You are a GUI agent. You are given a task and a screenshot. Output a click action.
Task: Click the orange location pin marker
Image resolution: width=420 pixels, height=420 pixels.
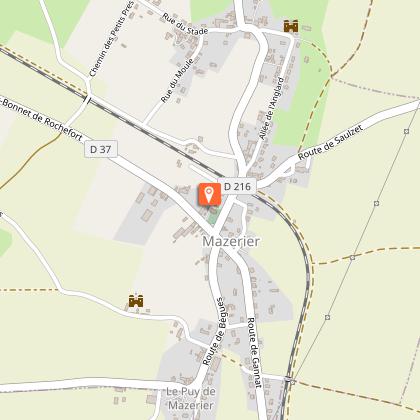click(x=210, y=194)
